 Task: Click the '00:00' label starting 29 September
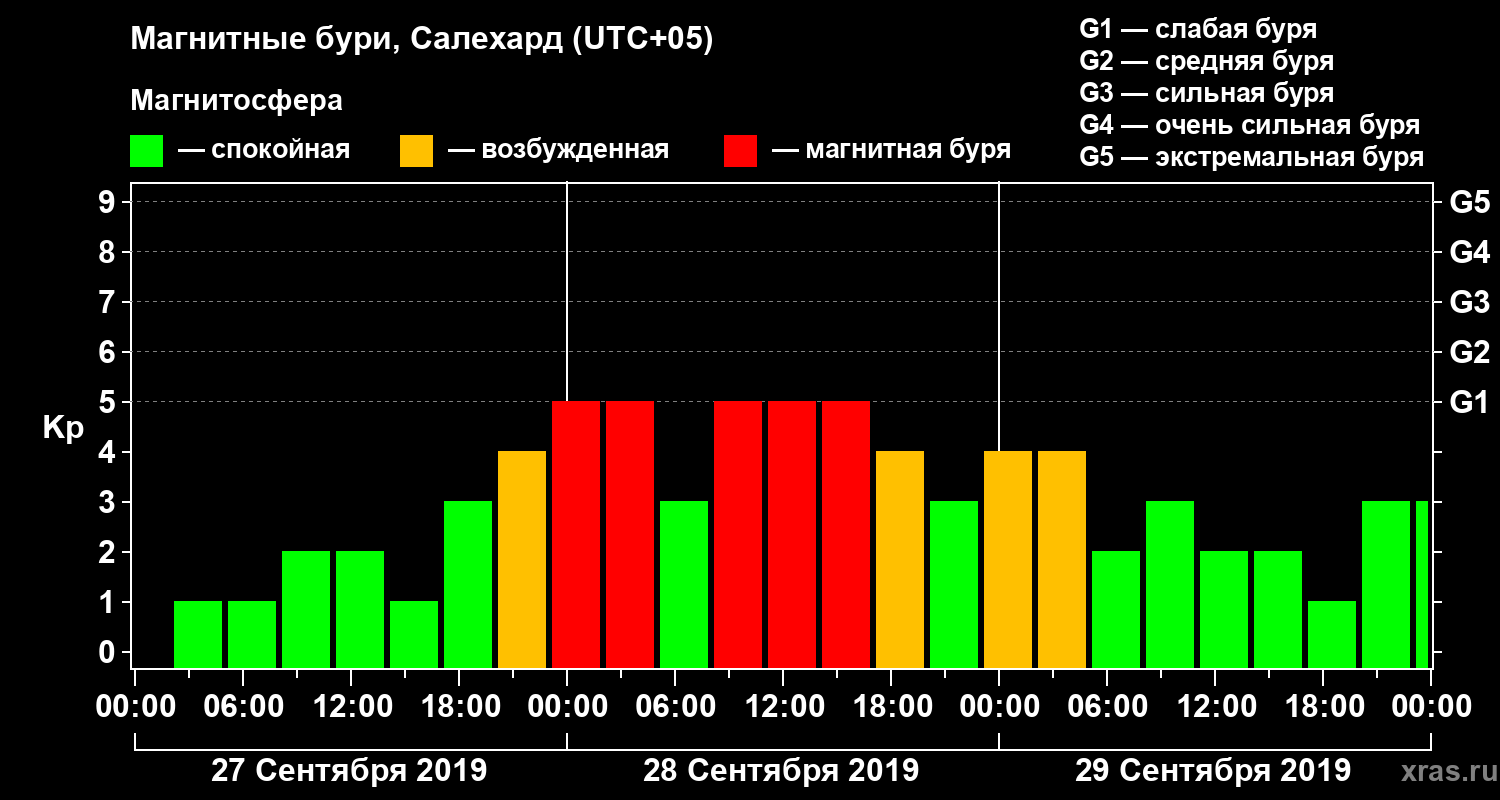pos(999,706)
